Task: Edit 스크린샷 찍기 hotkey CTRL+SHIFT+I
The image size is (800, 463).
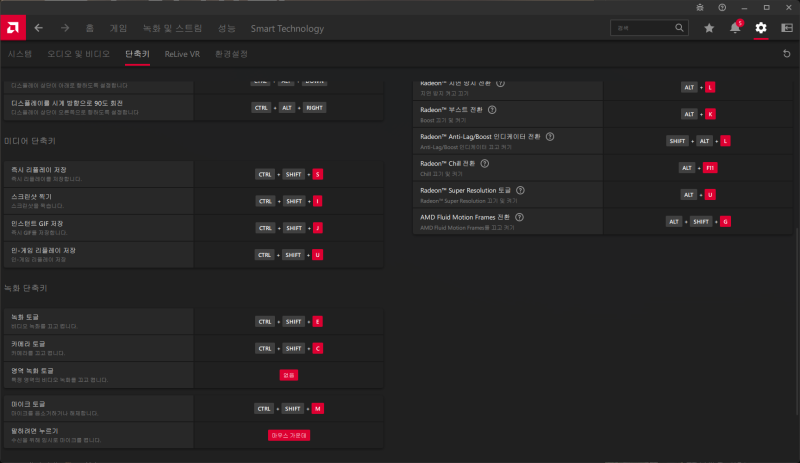Action: pos(289,201)
